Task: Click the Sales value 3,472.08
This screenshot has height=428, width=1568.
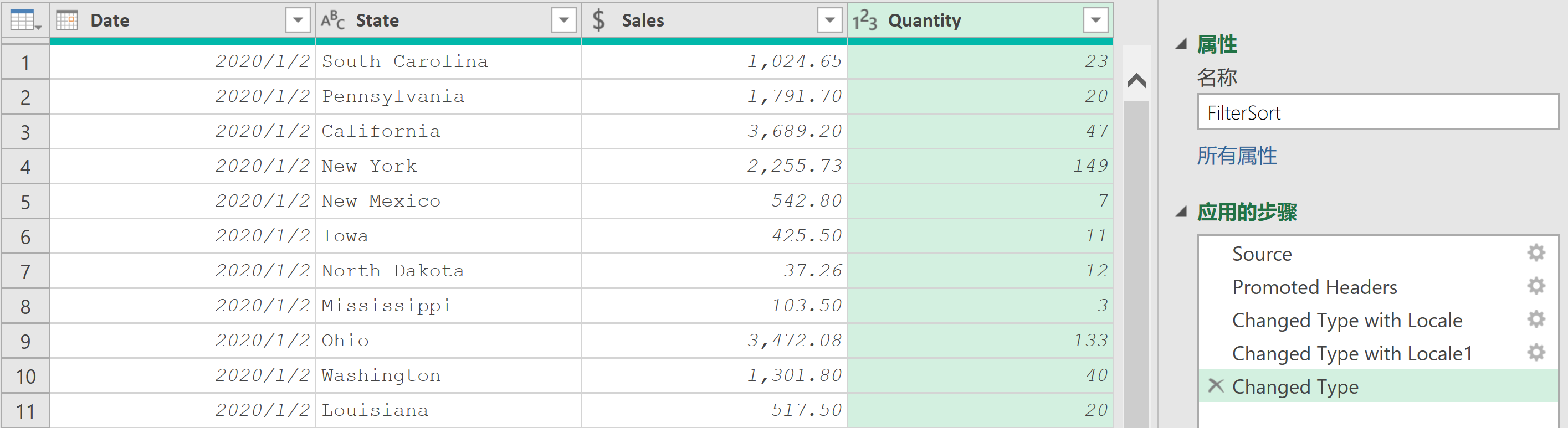Action: [714, 341]
